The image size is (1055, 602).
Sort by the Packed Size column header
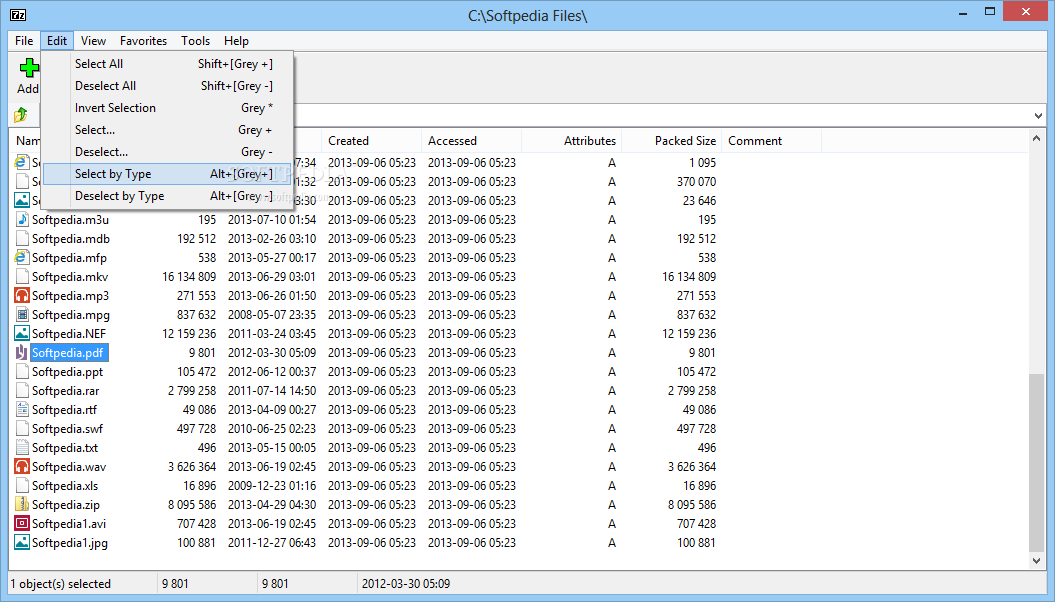click(x=671, y=141)
